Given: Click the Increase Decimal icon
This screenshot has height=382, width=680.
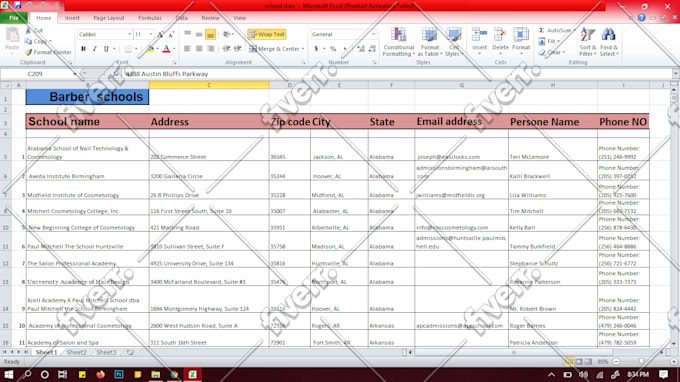Looking at the screenshot, I should click(361, 49).
